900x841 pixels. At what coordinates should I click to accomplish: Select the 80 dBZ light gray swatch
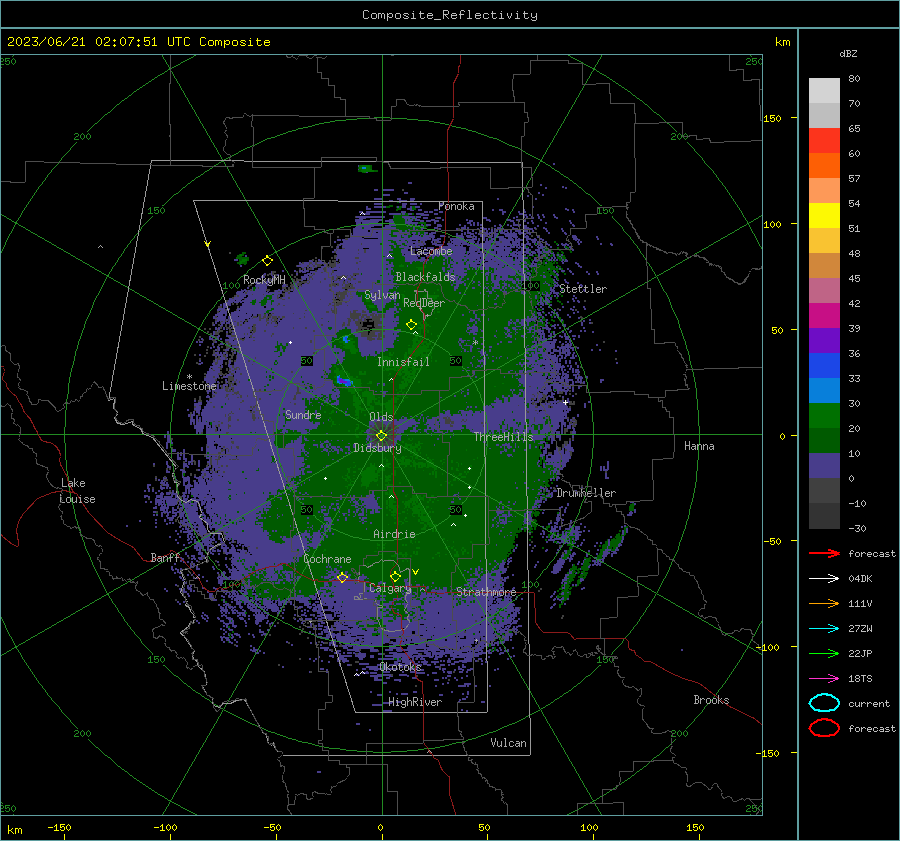pyautogui.click(x=824, y=90)
